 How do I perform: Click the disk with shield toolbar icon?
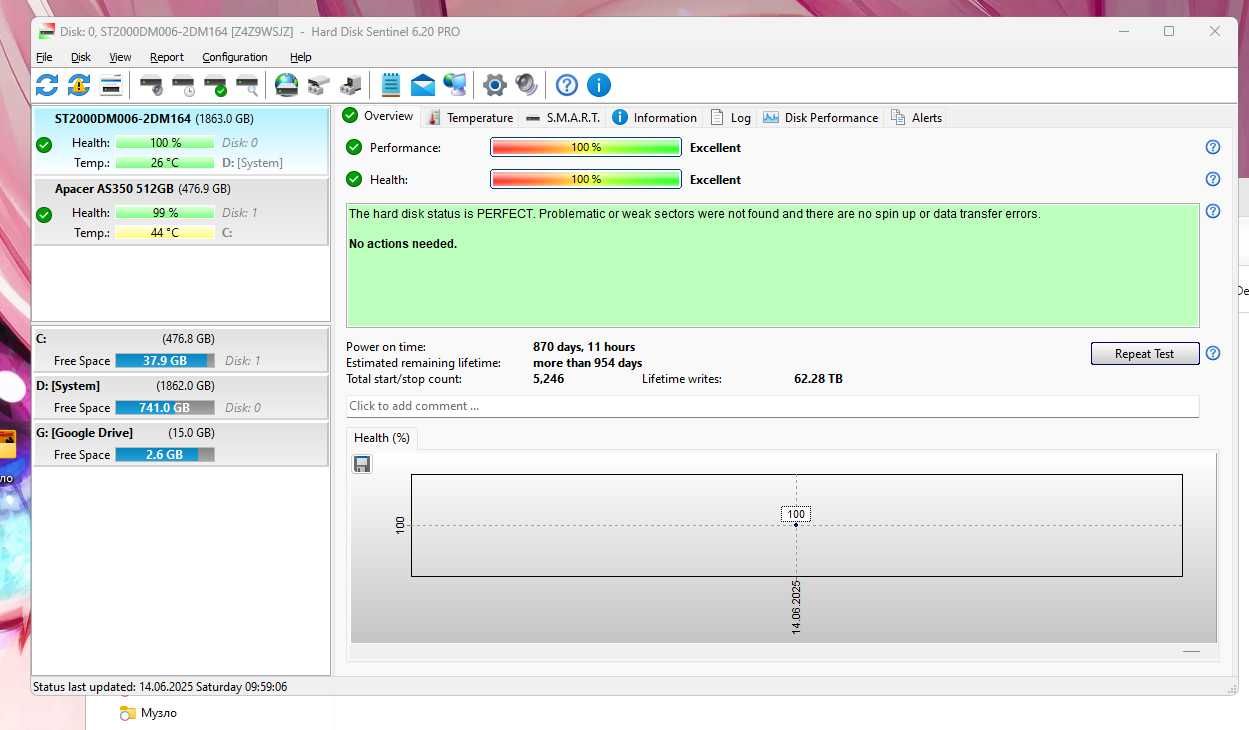151,85
